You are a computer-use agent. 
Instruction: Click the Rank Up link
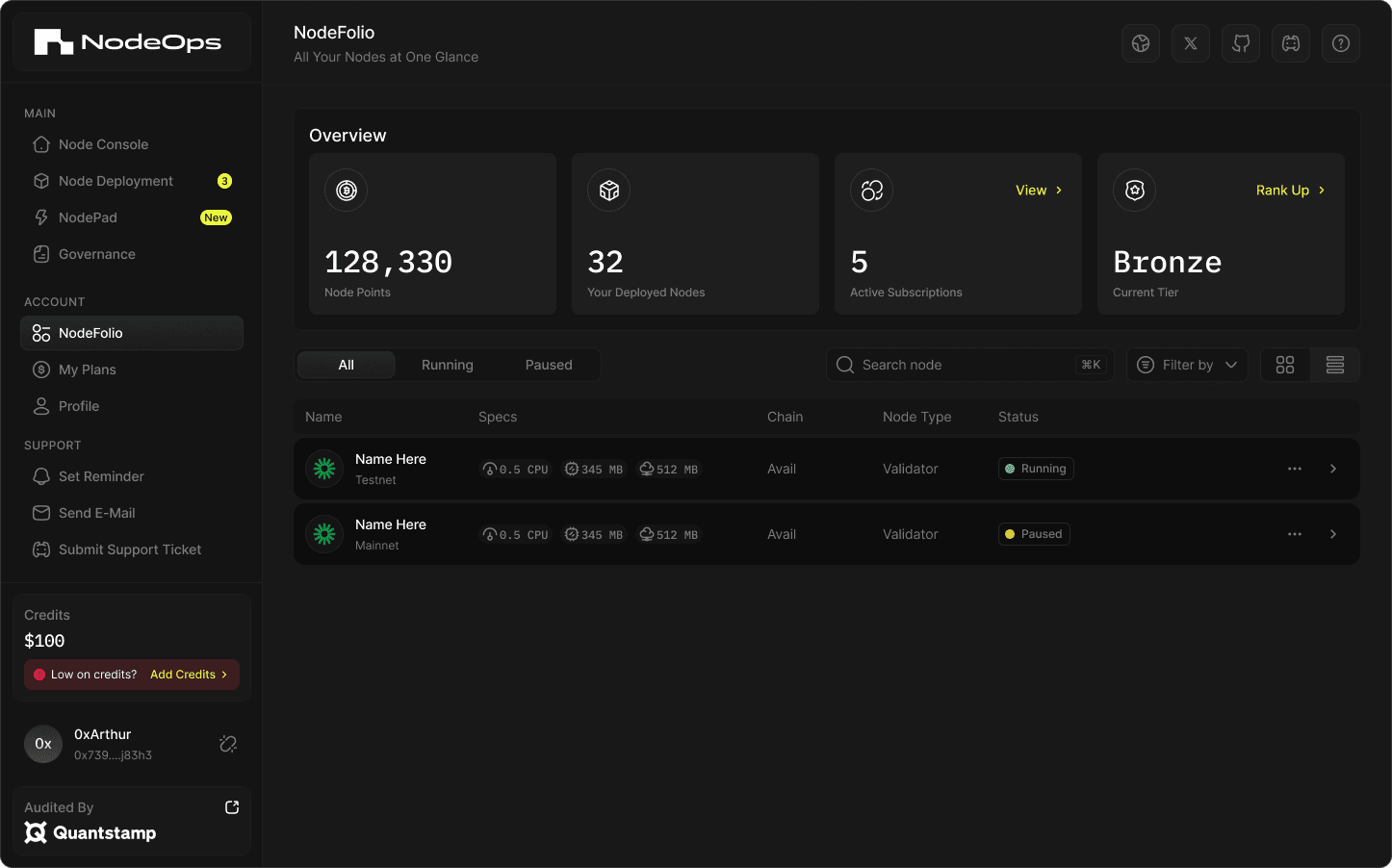click(x=1291, y=191)
